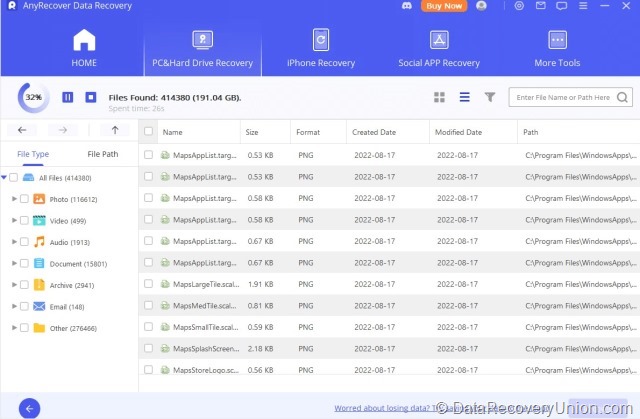Click the 32% scan progress ring

click(33, 97)
